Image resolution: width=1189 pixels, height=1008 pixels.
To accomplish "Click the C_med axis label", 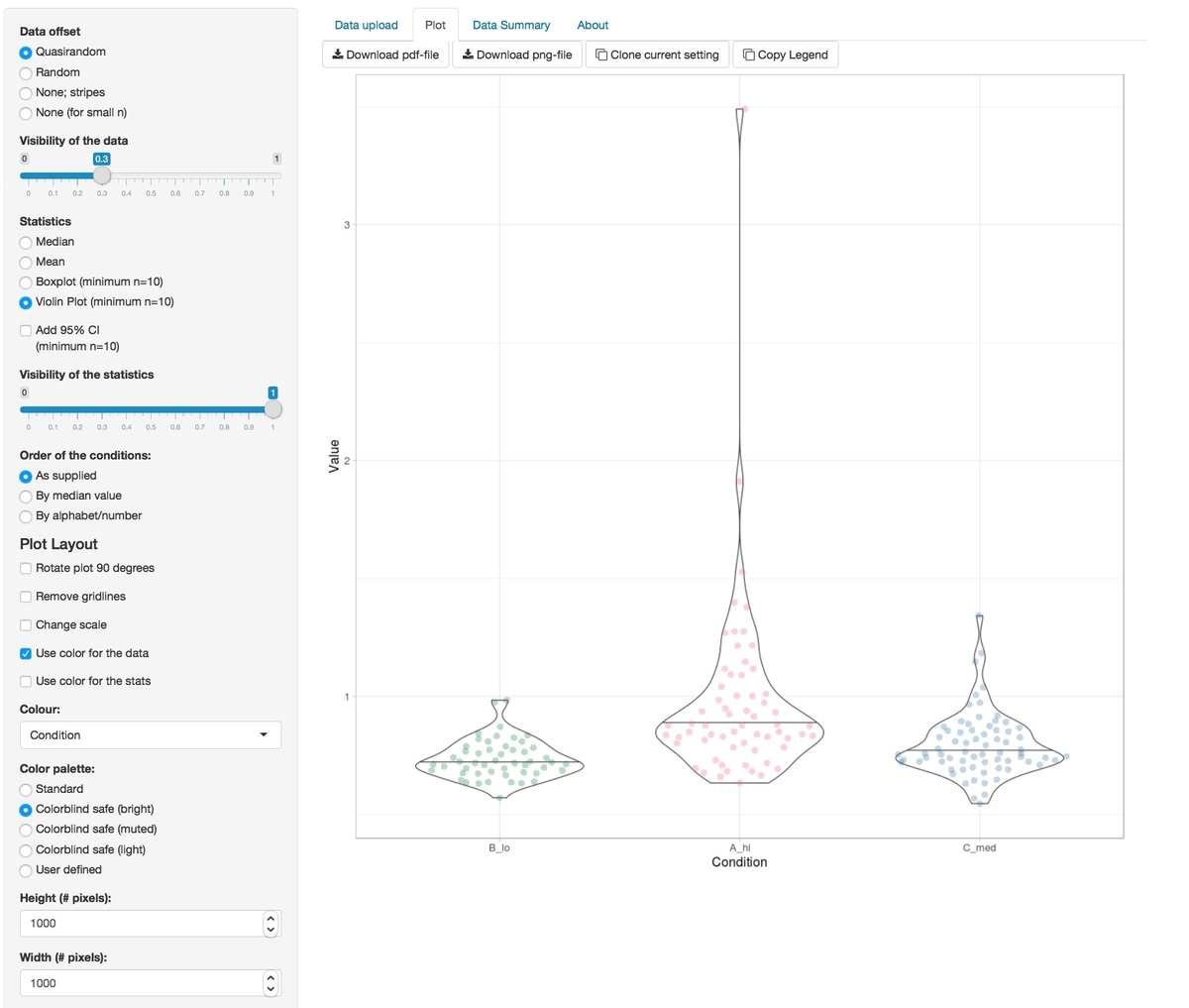I will point(979,847).
